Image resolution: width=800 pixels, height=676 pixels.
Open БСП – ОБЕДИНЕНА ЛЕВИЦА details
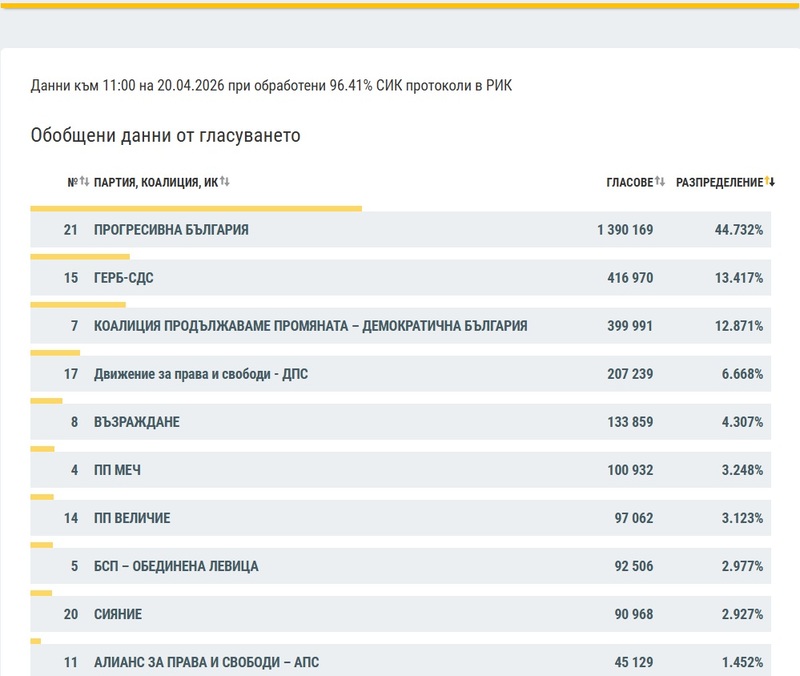point(178,566)
